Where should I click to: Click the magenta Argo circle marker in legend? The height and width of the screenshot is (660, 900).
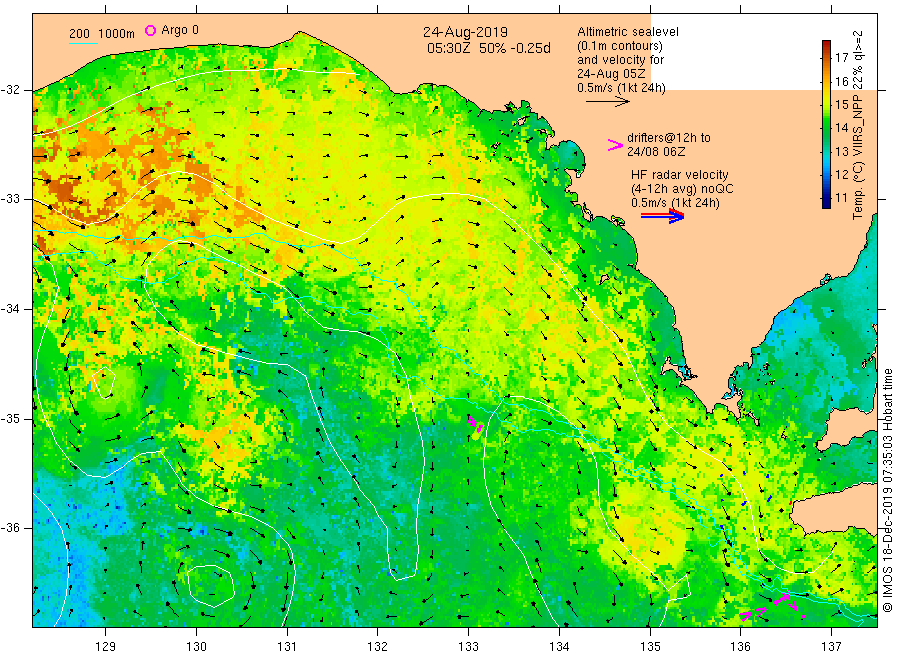click(x=150, y=30)
